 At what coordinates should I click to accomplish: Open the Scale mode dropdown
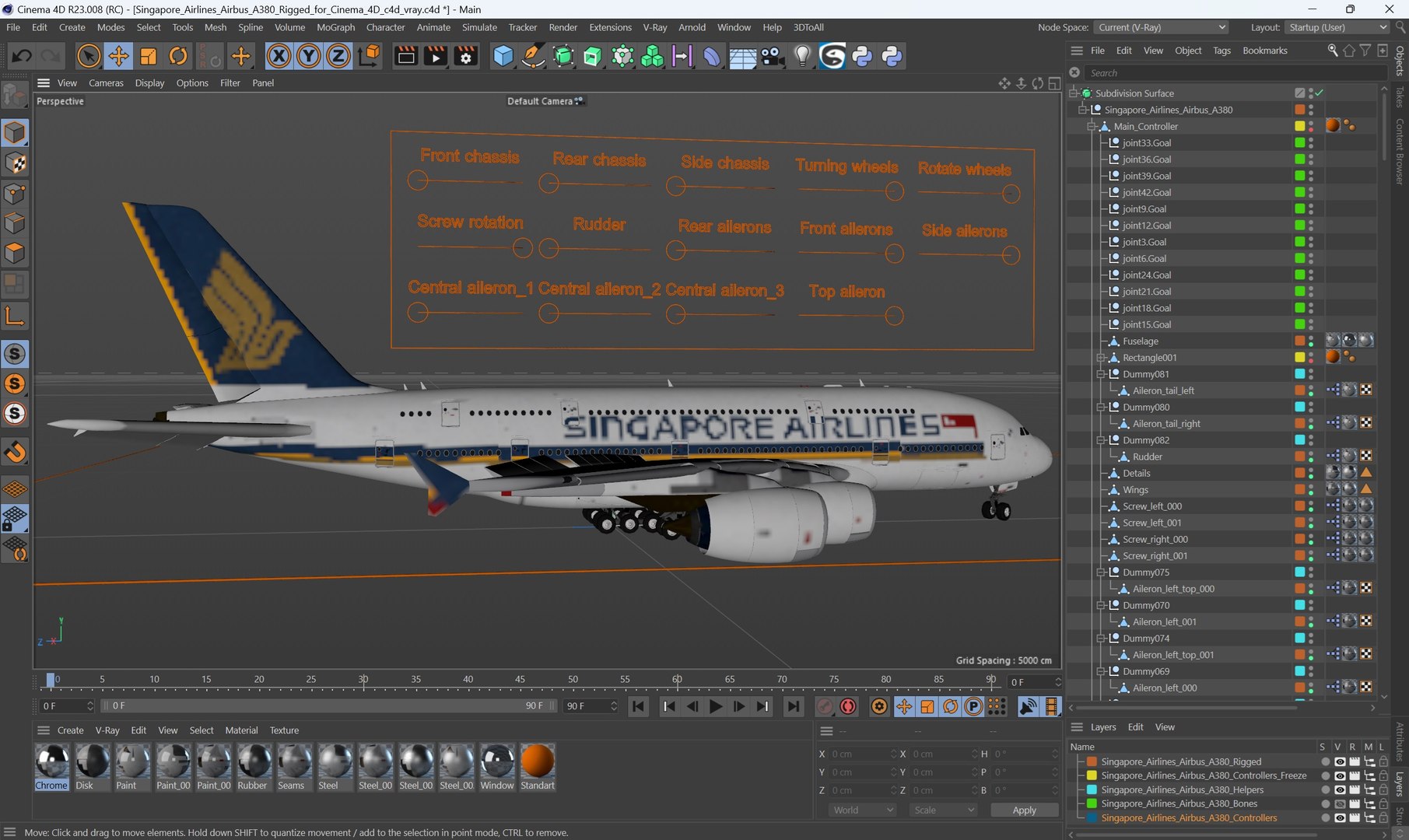[x=943, y=810]
